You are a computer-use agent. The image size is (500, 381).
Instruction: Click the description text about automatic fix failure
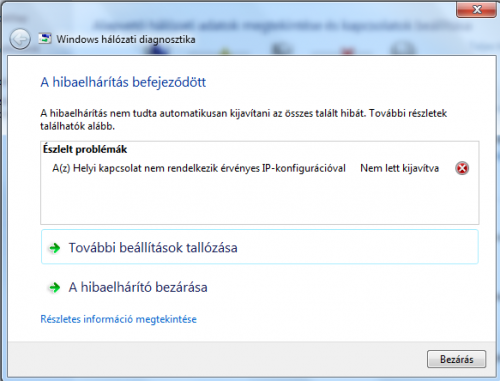point(243,120)
